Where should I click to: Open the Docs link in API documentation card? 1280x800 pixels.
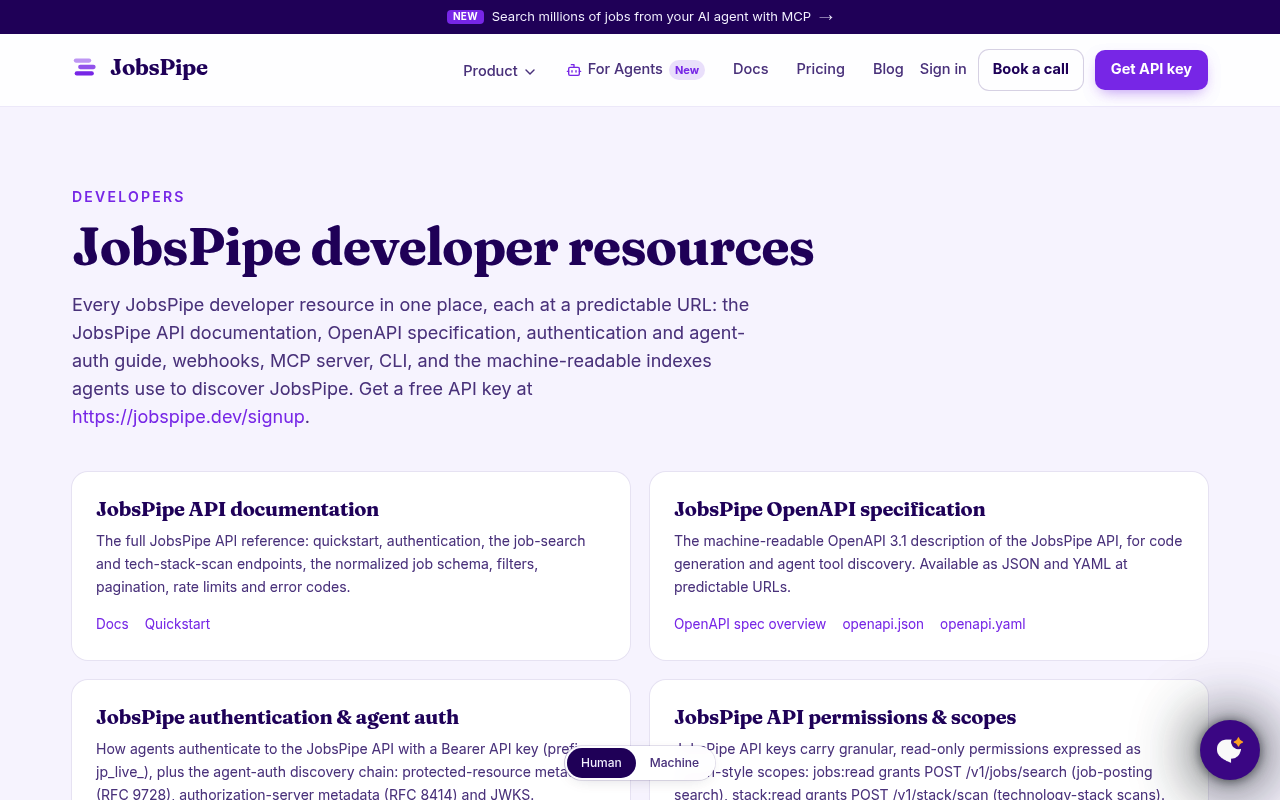(x=112, y=624)
